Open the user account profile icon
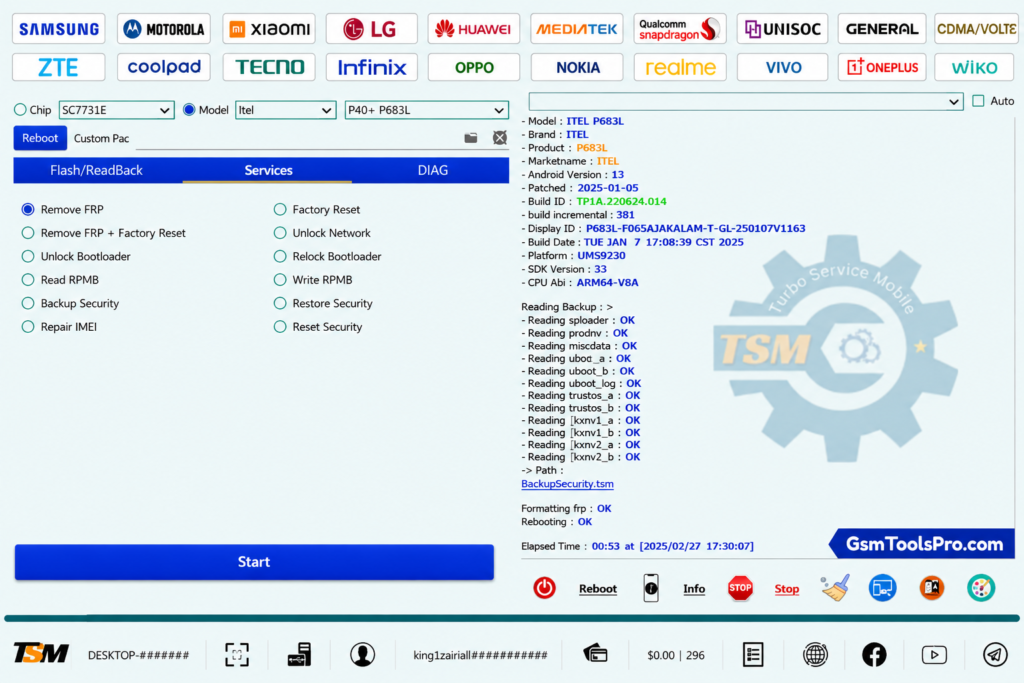 coord(362,654)
